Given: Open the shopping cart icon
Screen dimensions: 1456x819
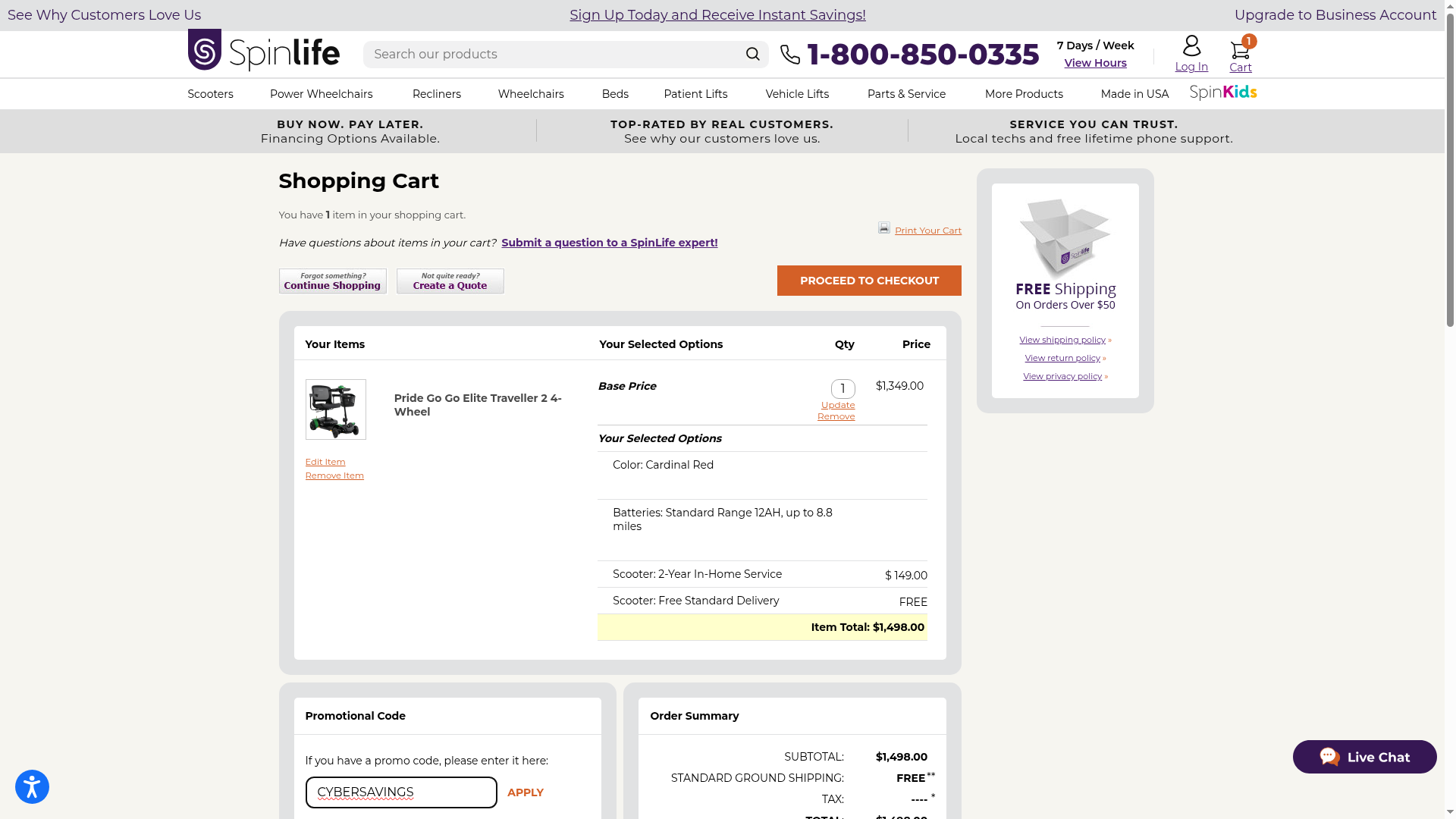Looking at the screenshot, I should (1240, 50).
